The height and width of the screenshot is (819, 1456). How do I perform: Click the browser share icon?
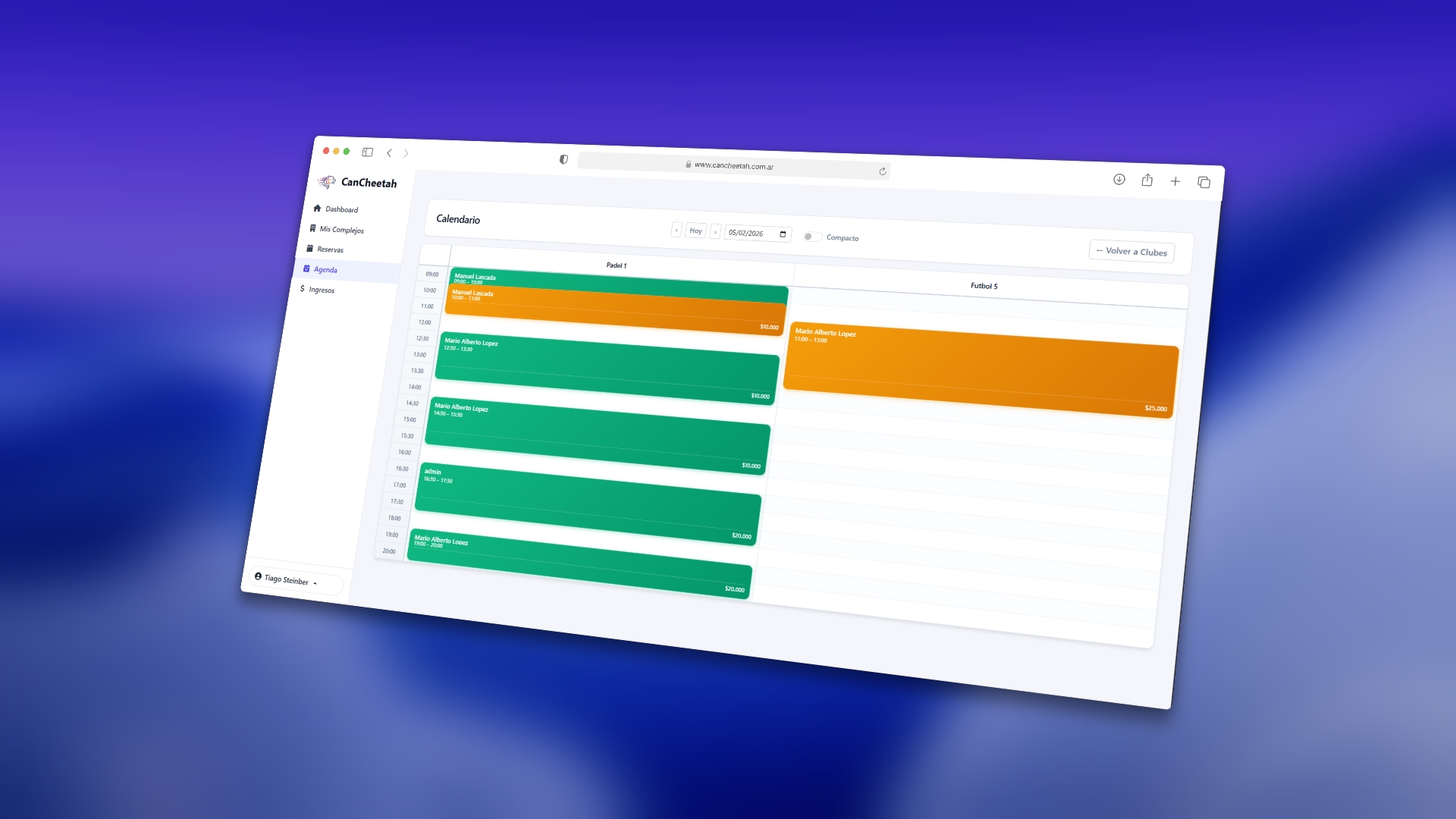pos(1147,180)
